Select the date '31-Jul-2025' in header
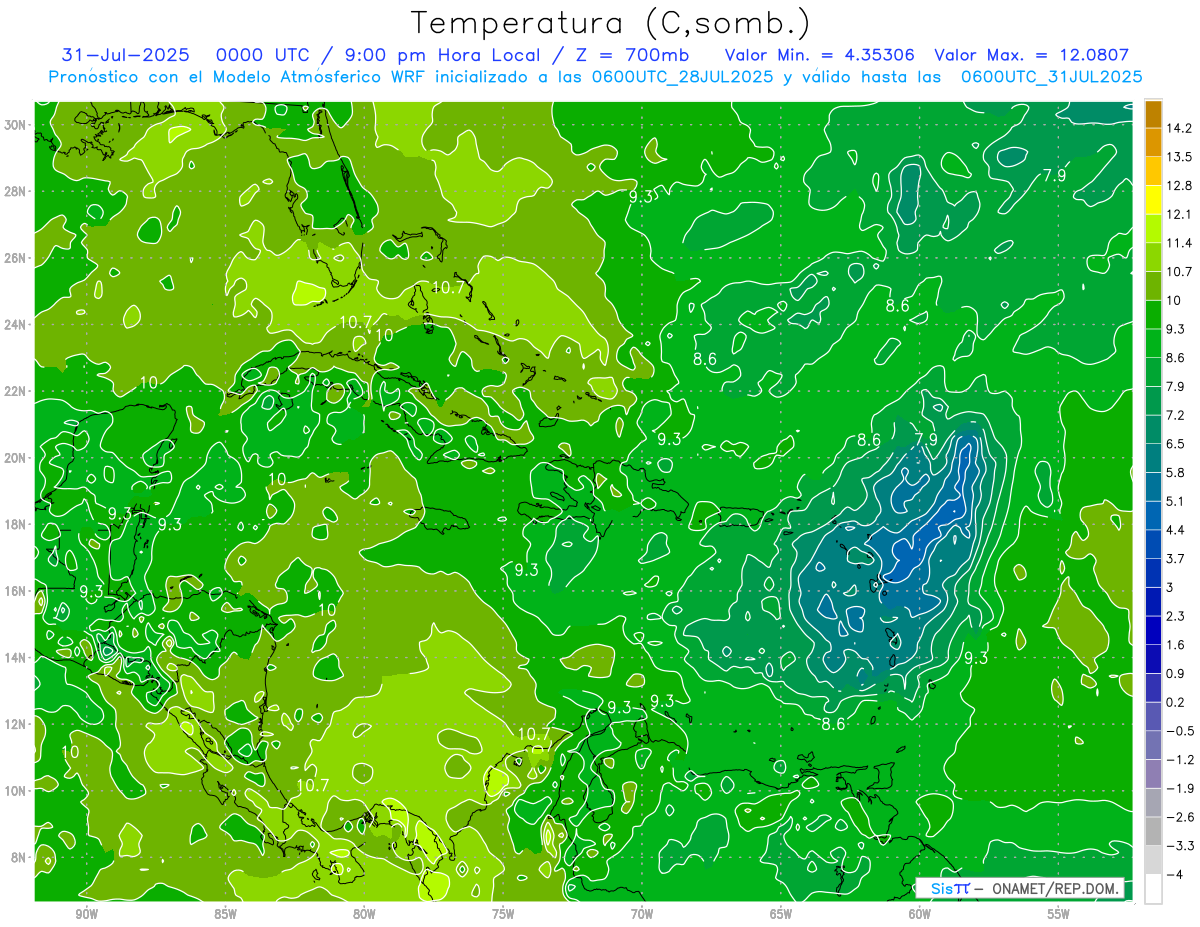The width and height of the screenshot is (1200, 927). click(x=126, y=55)
